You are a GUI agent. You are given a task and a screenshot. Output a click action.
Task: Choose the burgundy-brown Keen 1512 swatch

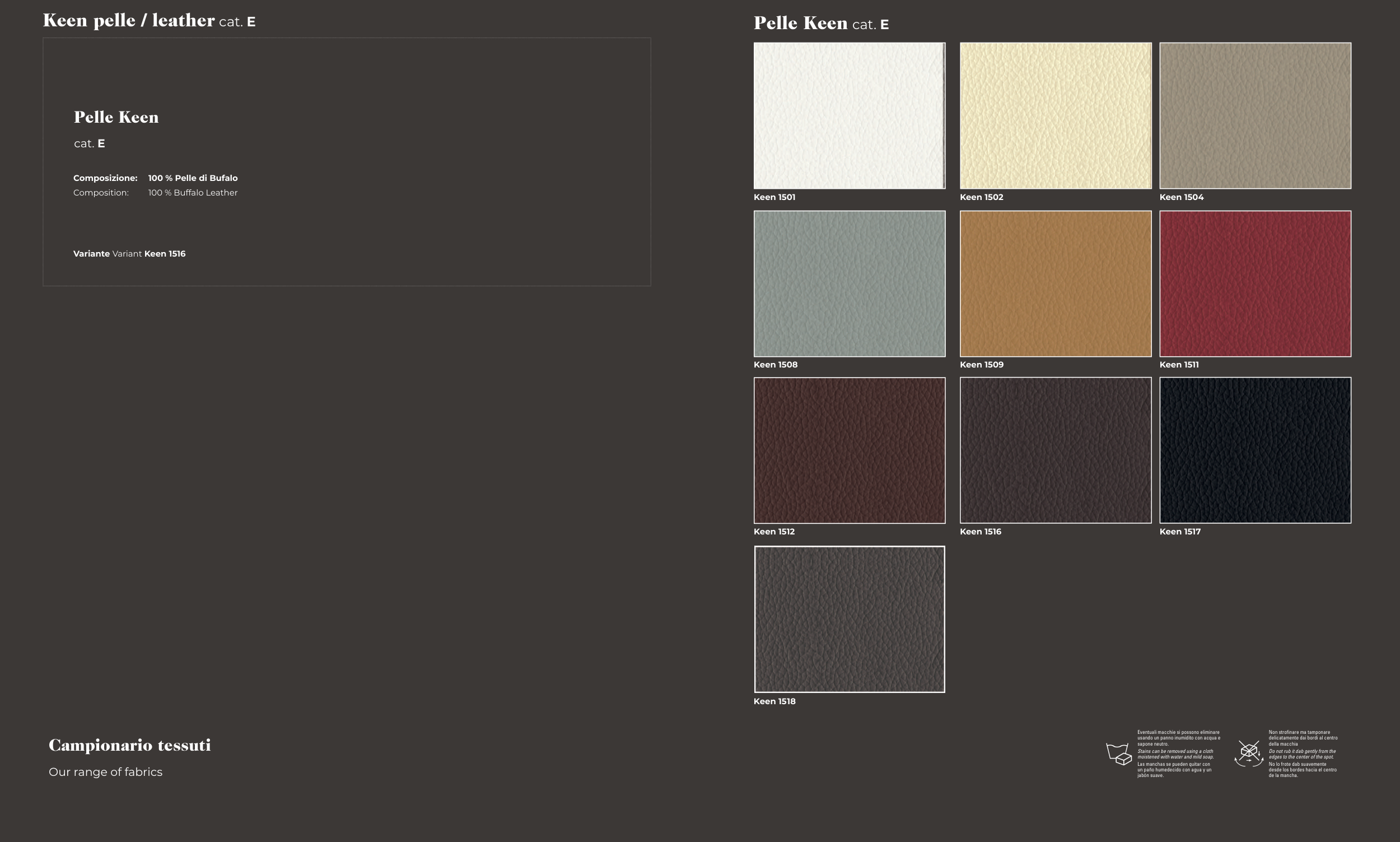pos(849,450)
